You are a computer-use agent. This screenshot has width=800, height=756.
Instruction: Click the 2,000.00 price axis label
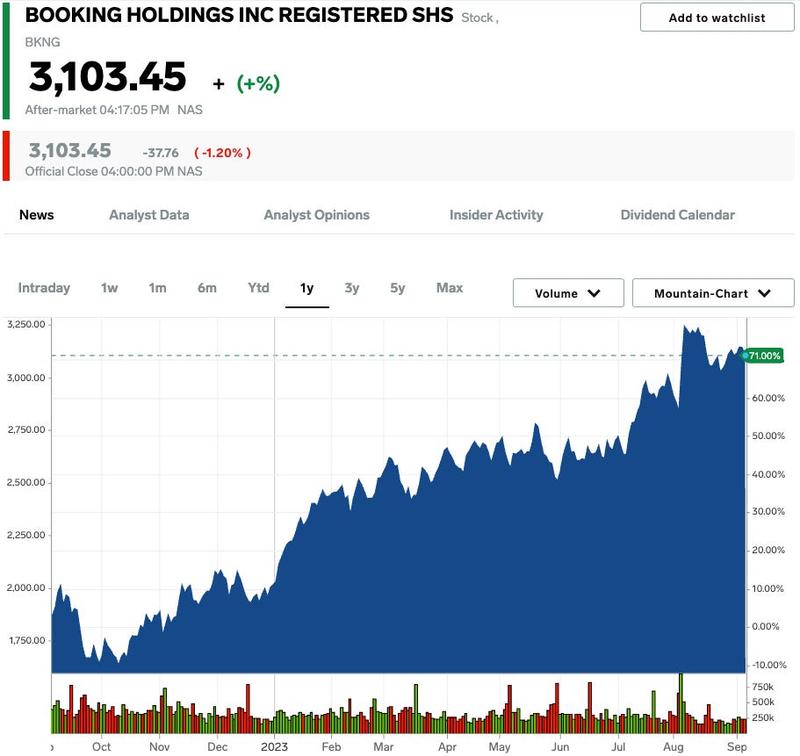[26, 588]
